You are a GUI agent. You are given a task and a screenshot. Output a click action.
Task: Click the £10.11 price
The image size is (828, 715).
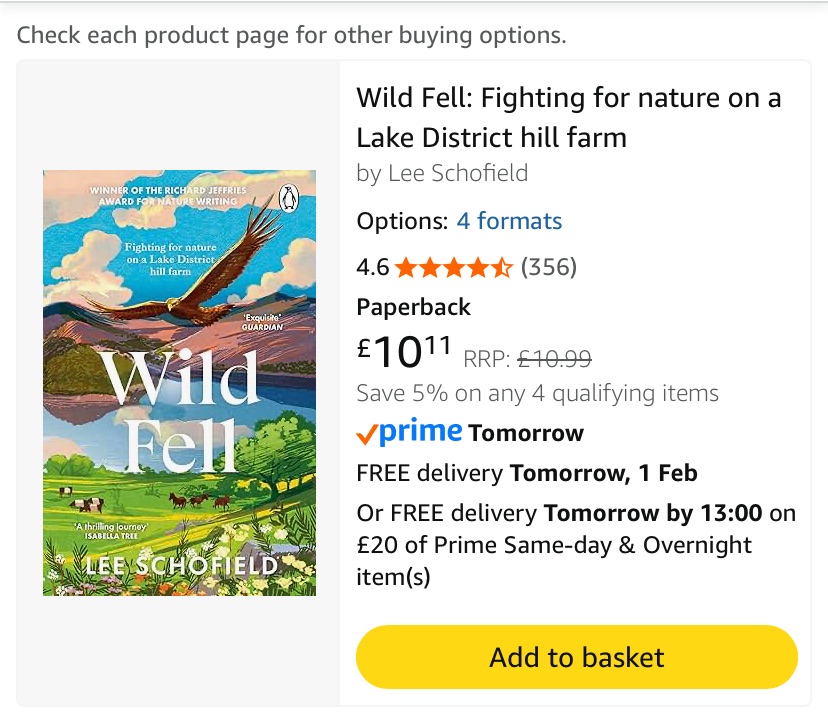pos(404,350)
